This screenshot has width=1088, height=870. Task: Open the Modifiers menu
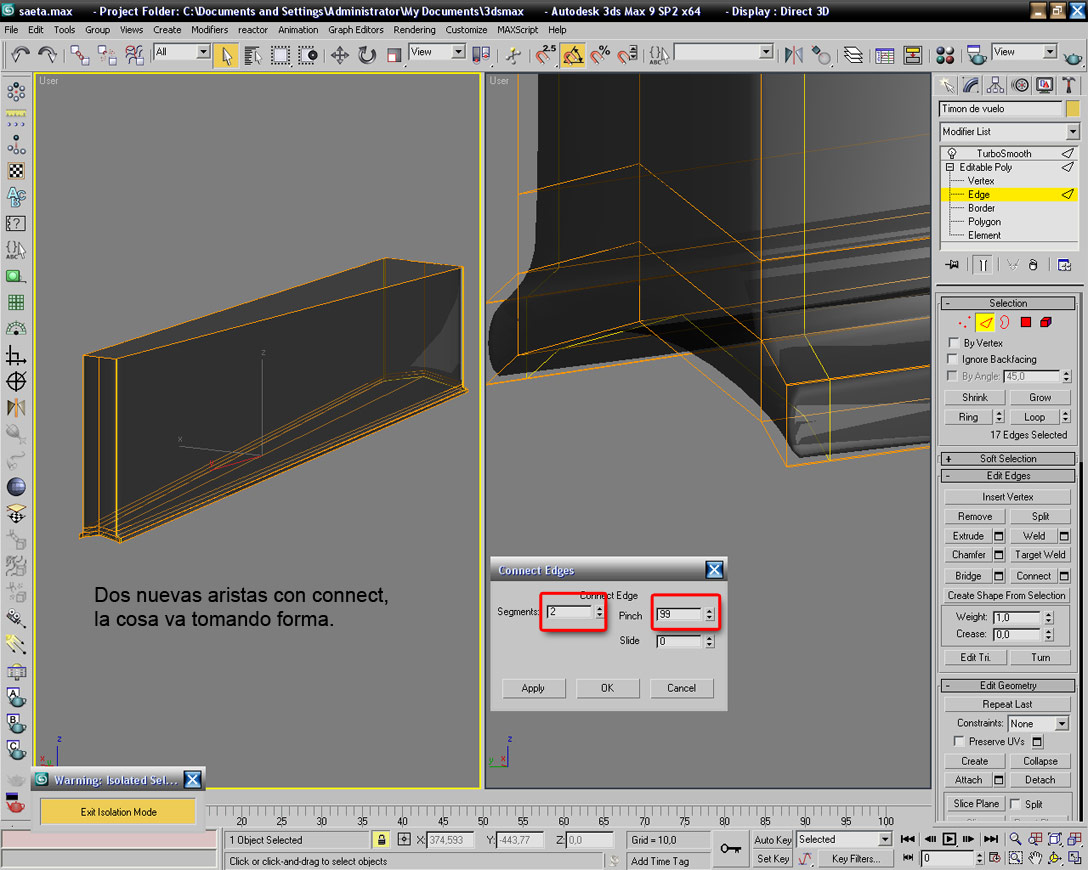coord(210,30)
